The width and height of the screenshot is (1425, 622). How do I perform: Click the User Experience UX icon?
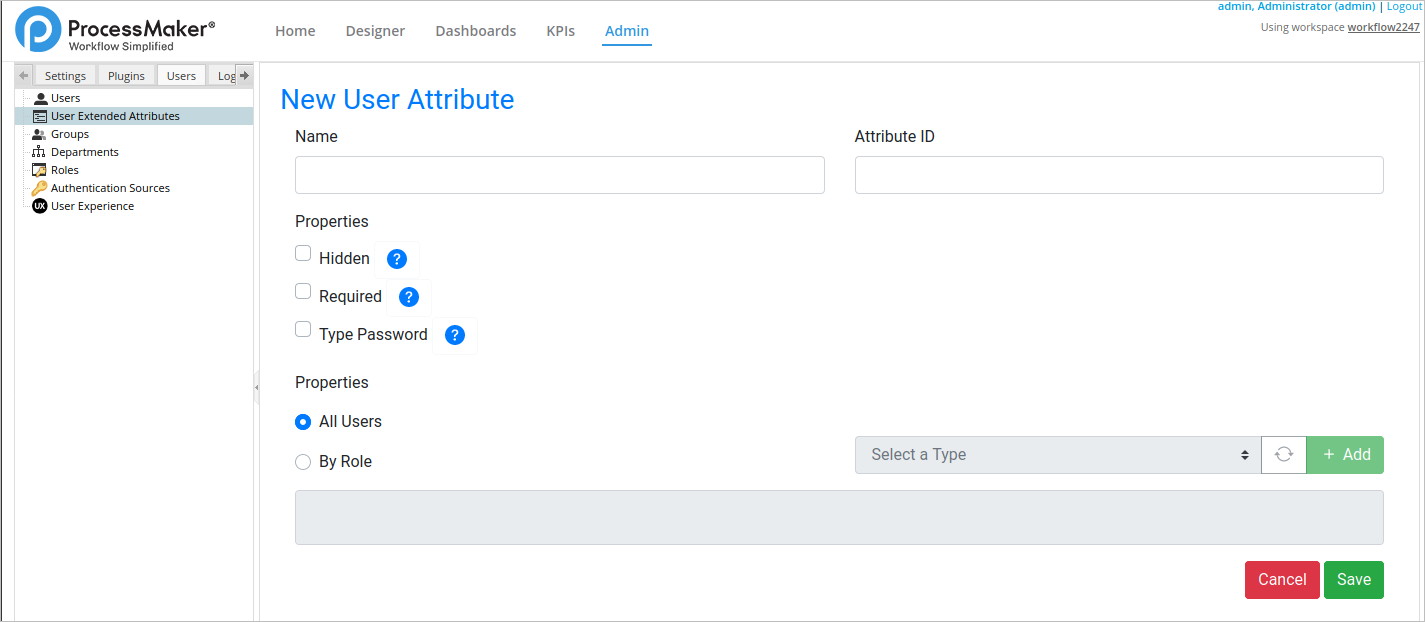coord(40,206)
